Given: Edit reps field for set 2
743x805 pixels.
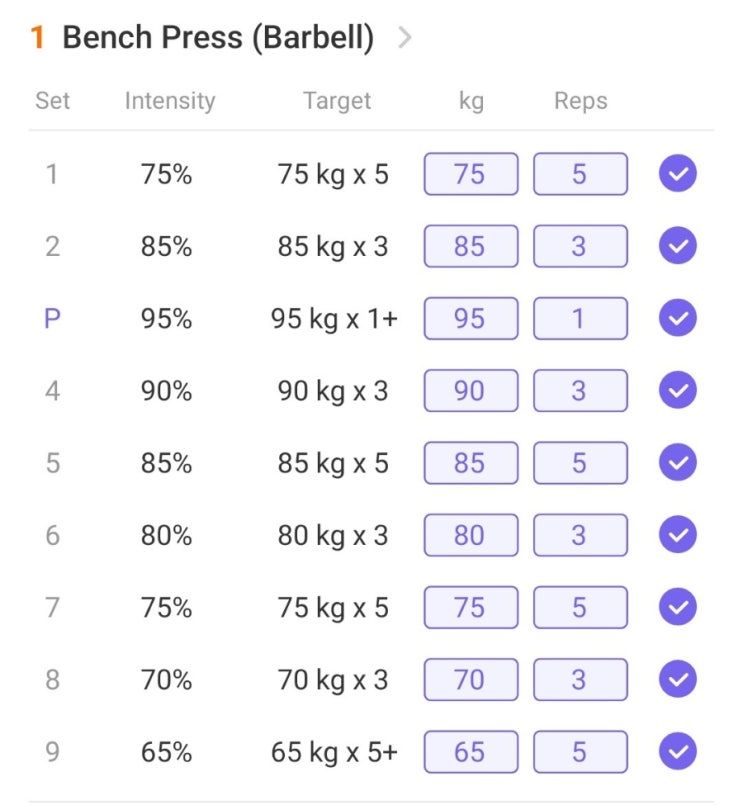Looking at the screenshot, I should click(x=580, y=246).
